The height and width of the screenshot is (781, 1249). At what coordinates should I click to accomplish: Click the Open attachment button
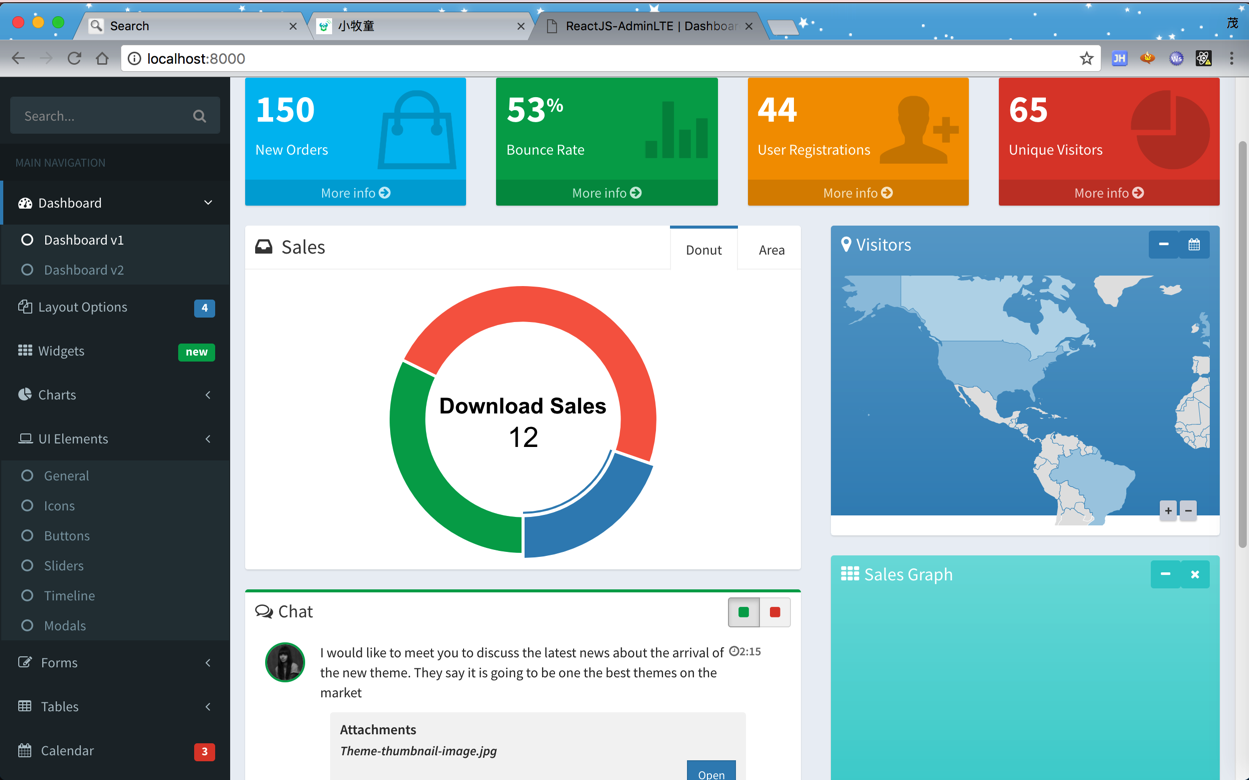click(x=711, y=771)
